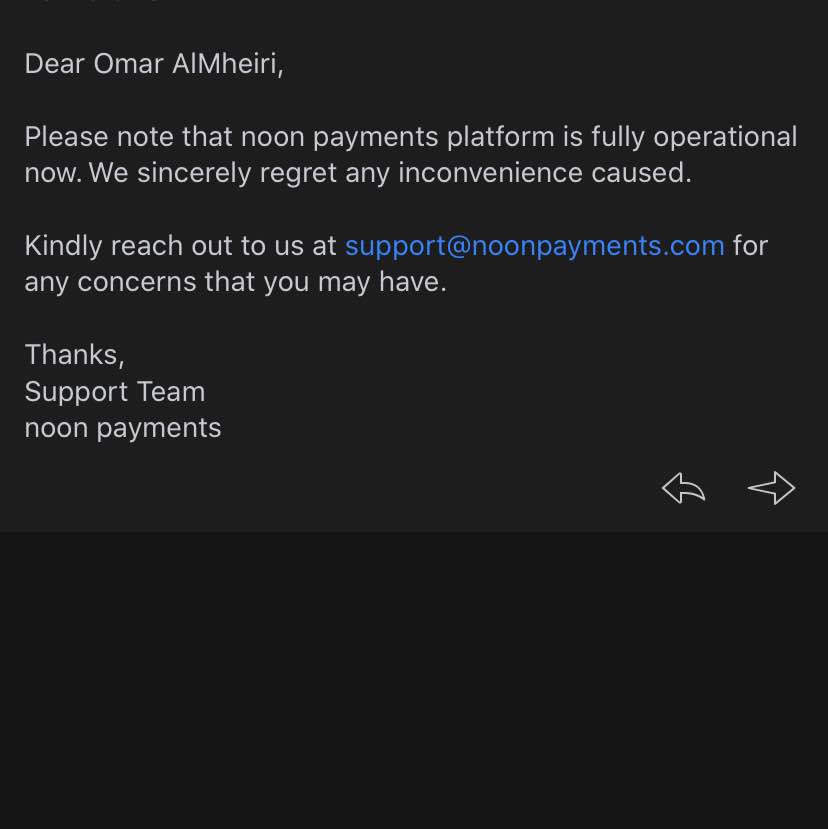
Task: Tap the 'noon payments' signature text
Action: 123,428
